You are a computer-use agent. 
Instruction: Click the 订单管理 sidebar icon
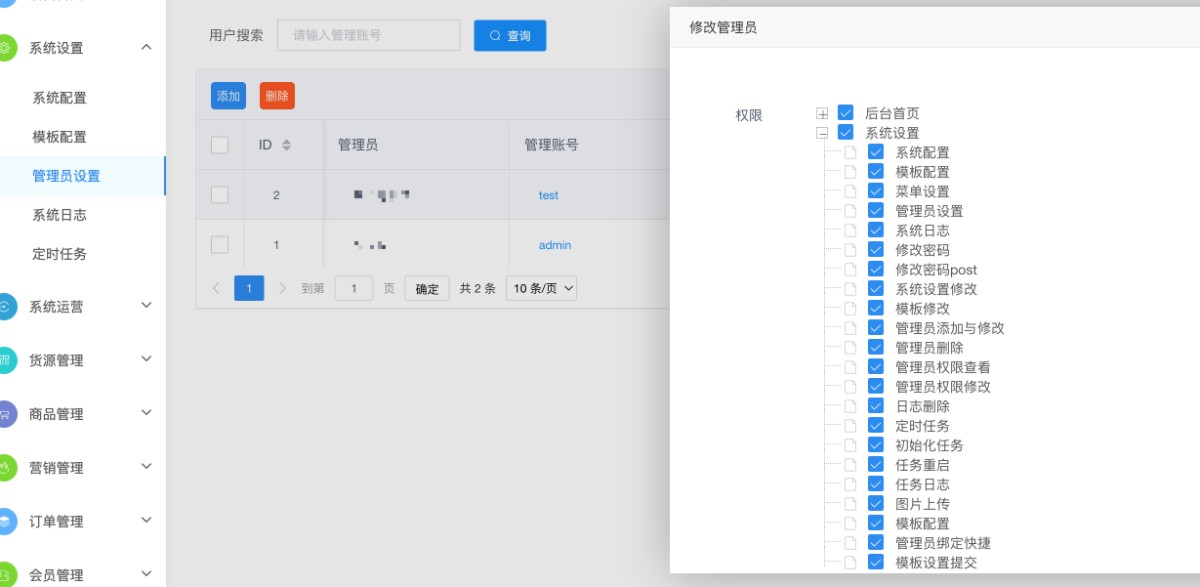[x=5, y=521]
